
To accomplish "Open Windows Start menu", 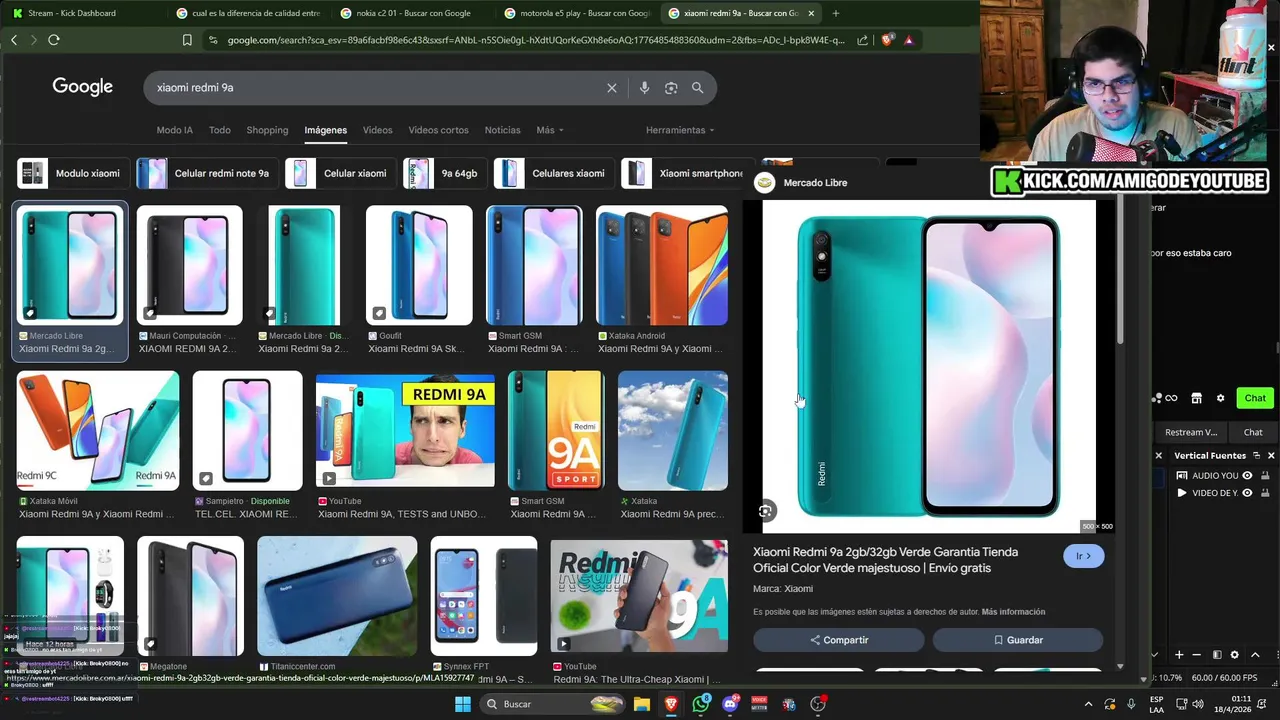I will pyautogui.click(x=462, y=704).
